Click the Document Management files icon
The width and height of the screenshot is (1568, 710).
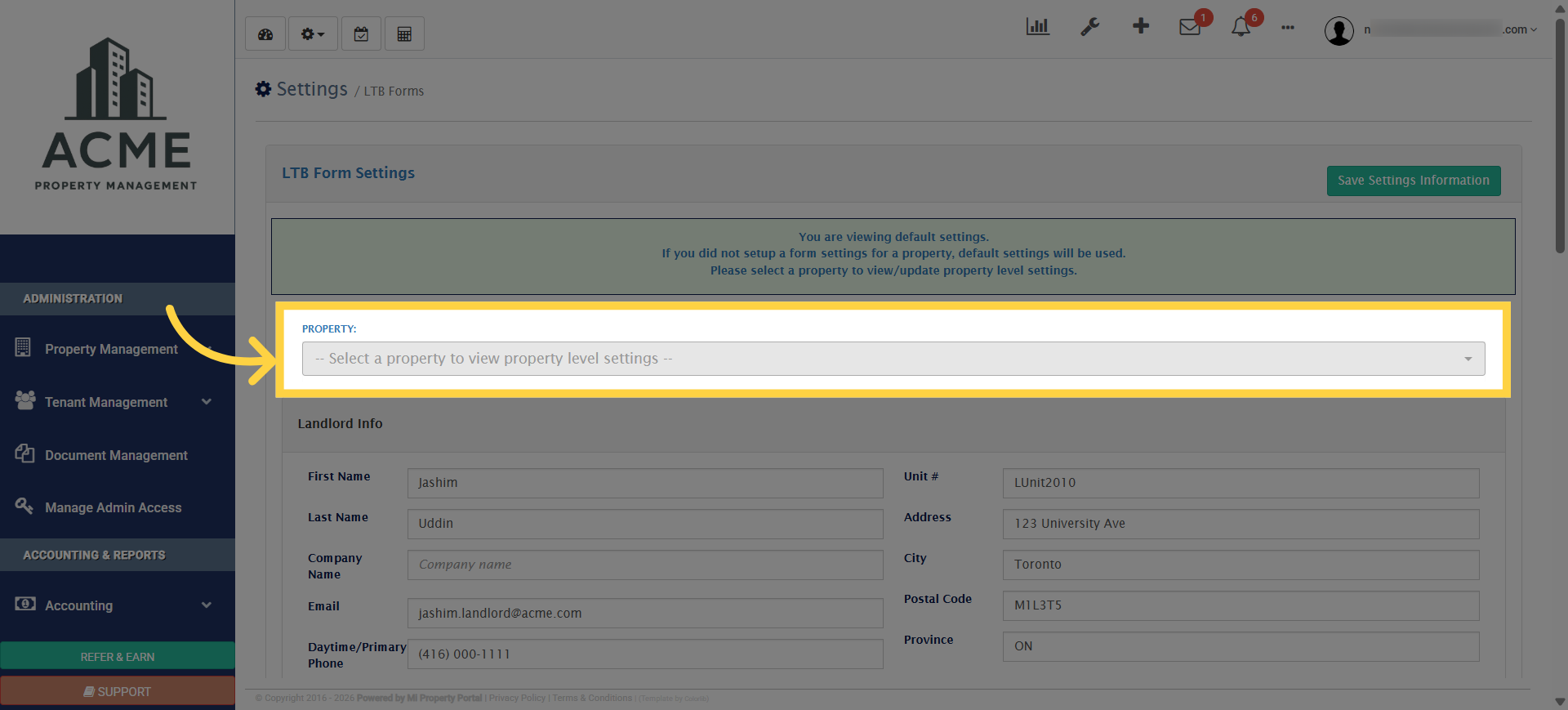pos(24,453)
